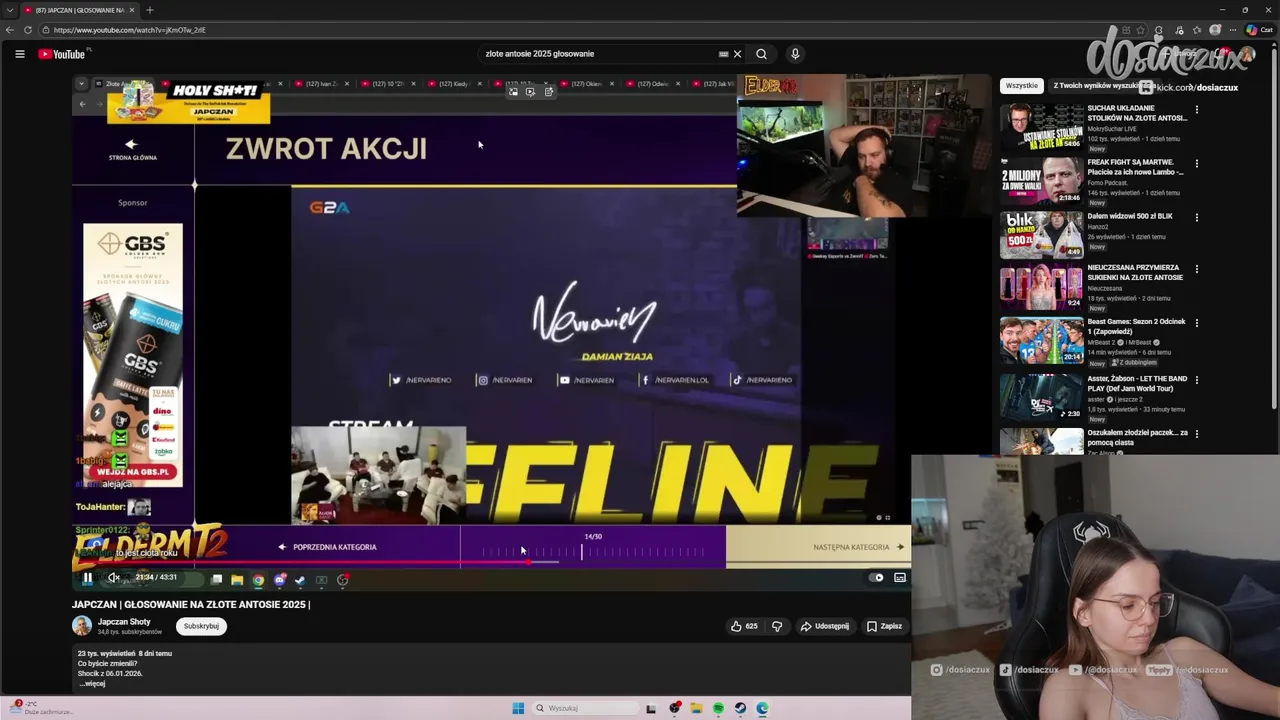The height and width of the screenshot is (720, 1280).
Task: Open the Suchar układanie stolików video thumbnail
Action: coord(1042,127)
